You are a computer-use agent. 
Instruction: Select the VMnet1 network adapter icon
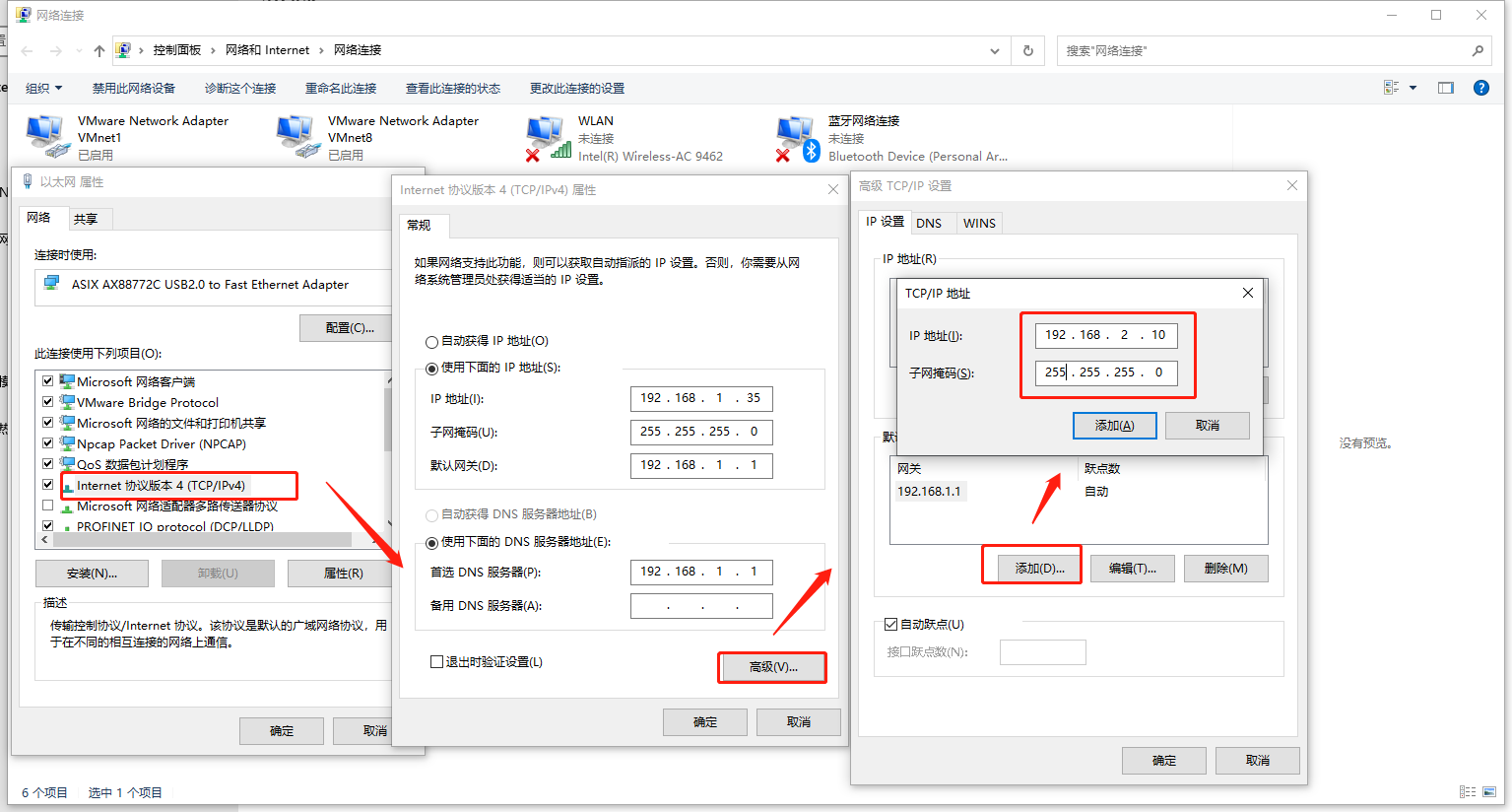pyautogui.click(x=47, y=137)
